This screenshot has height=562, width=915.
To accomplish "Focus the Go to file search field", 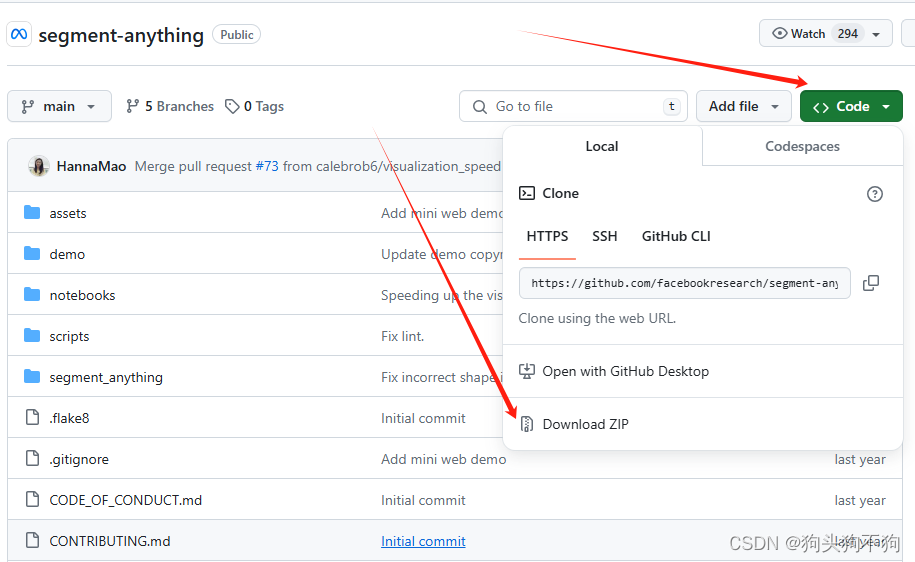I will (x=574, y=106).
